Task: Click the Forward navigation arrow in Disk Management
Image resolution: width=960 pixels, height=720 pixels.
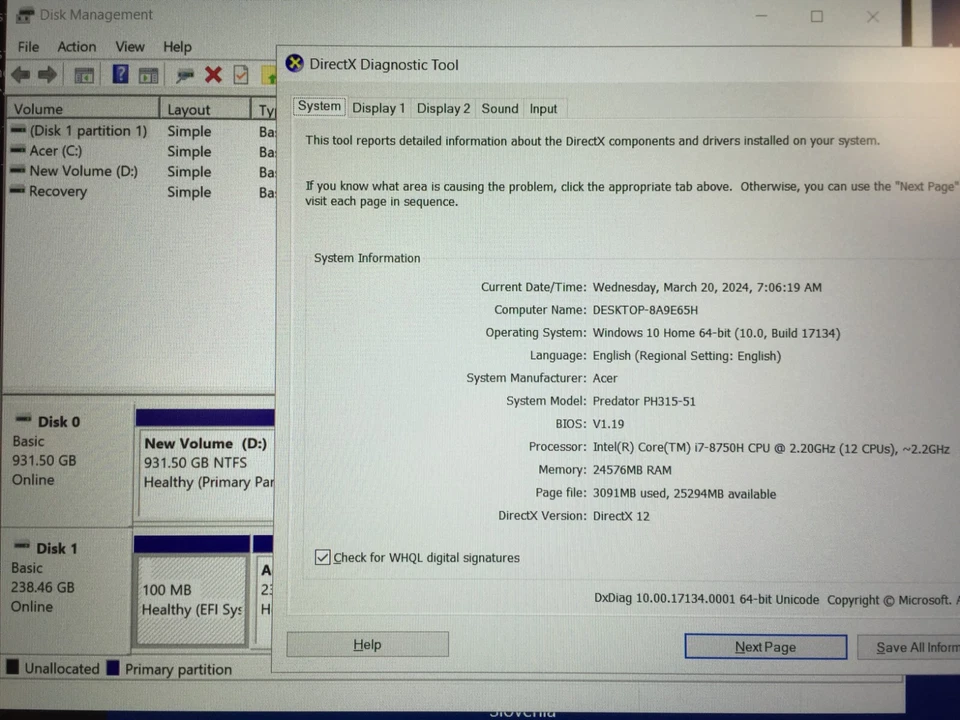Action: (x=47, y=74)
